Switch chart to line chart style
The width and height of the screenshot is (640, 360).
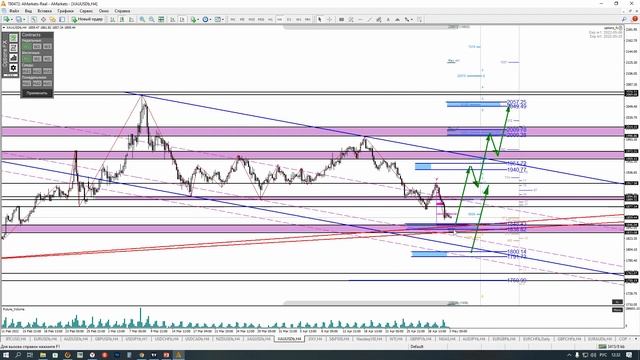point(131,19)
